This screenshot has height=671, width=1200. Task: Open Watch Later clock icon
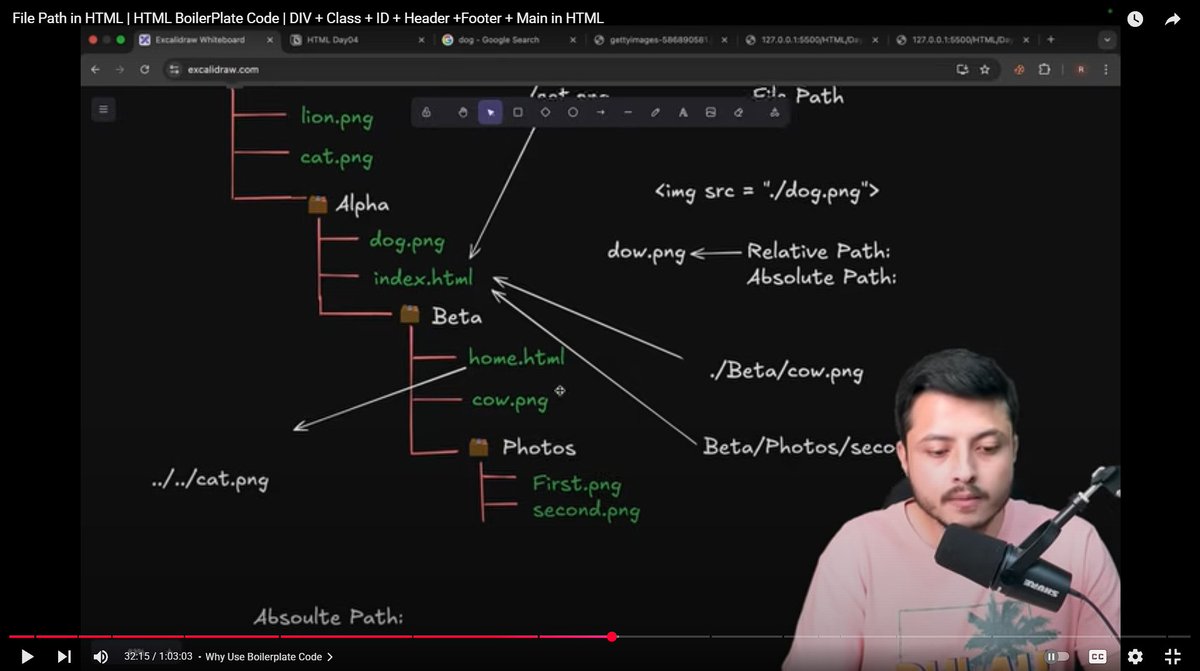tap(1135, 18)
